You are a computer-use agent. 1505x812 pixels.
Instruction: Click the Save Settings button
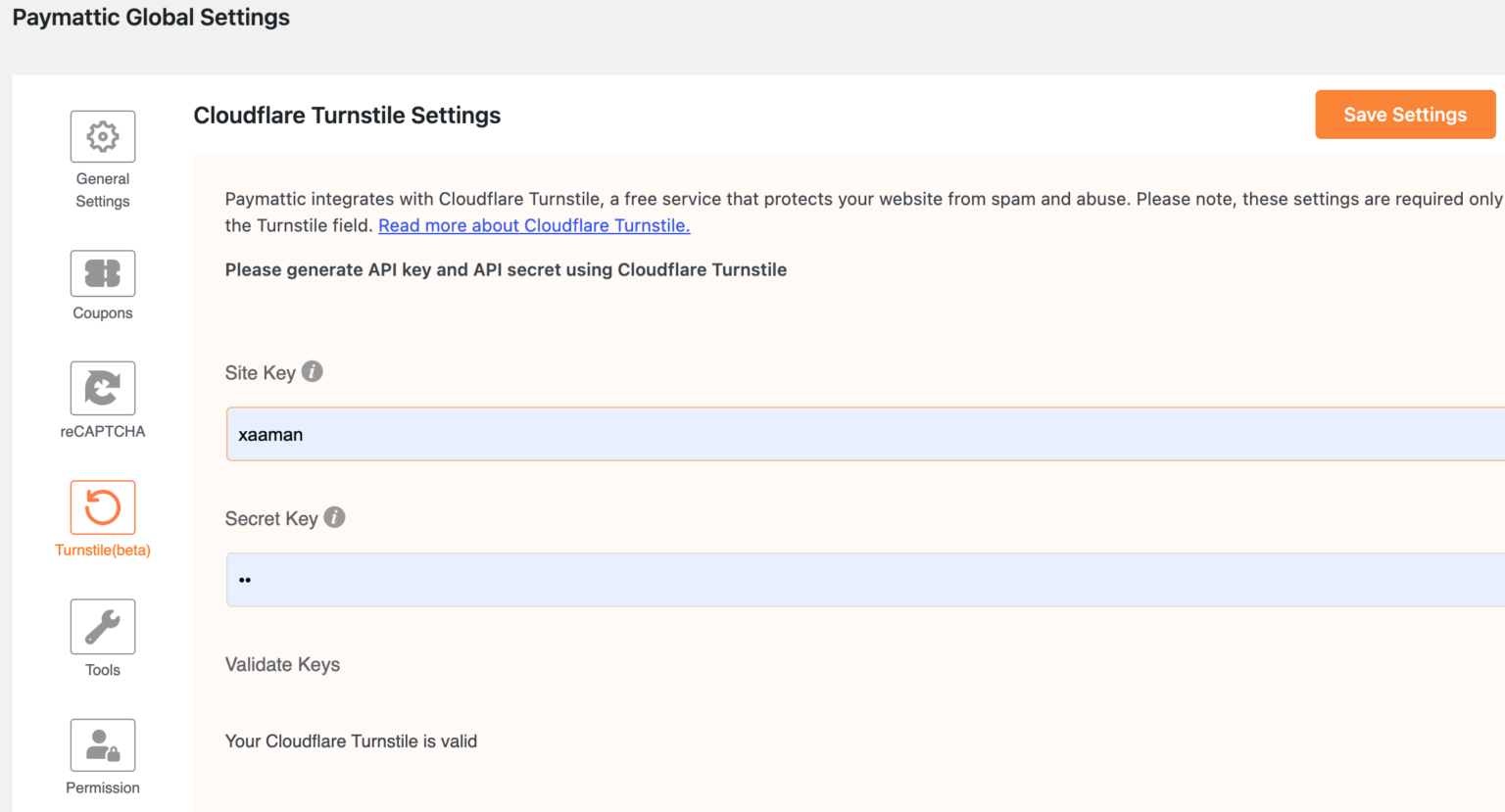(1404, 115)
